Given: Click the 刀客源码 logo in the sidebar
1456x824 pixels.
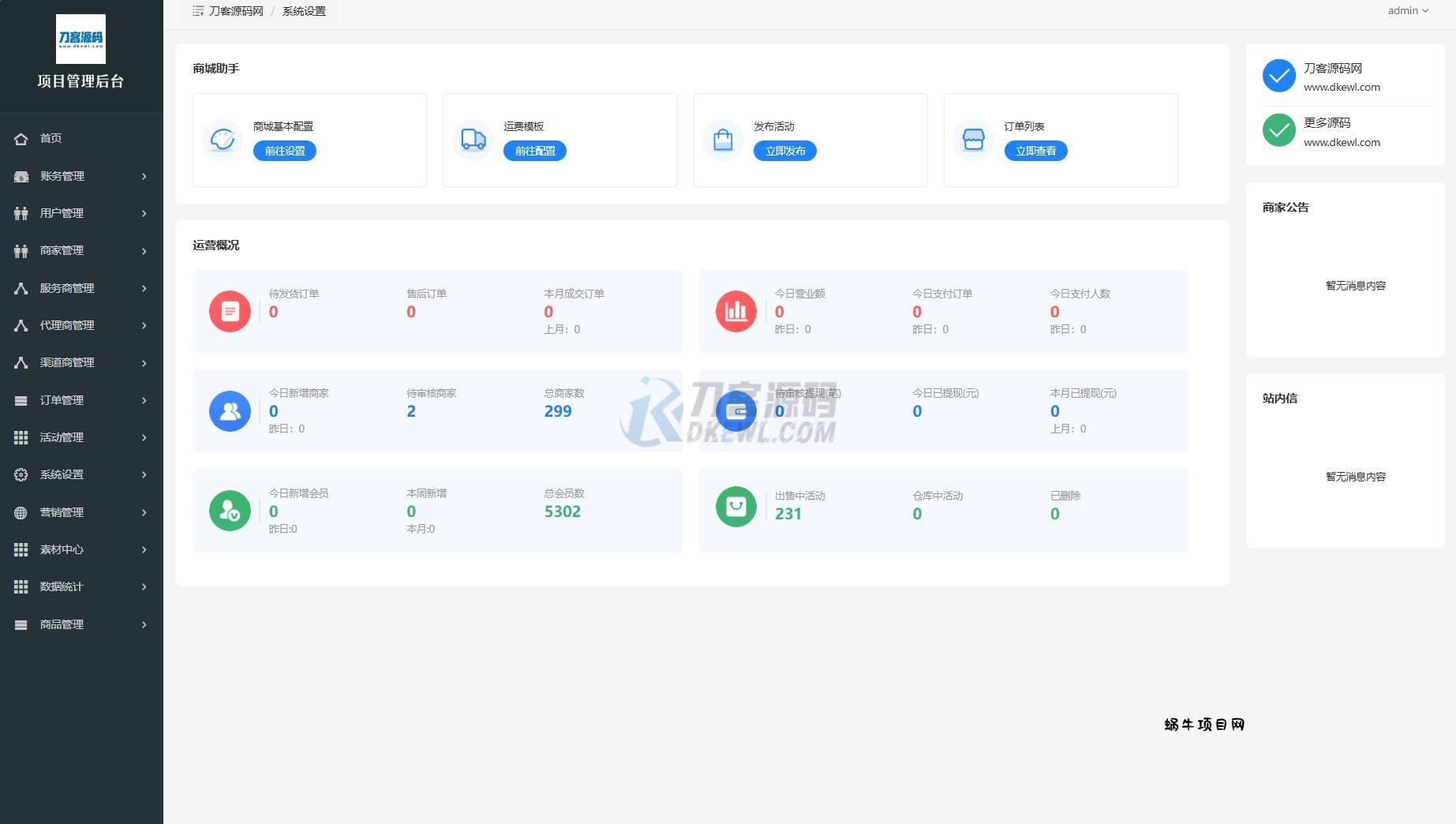Looking at the screenshot, I should [80, 39].
